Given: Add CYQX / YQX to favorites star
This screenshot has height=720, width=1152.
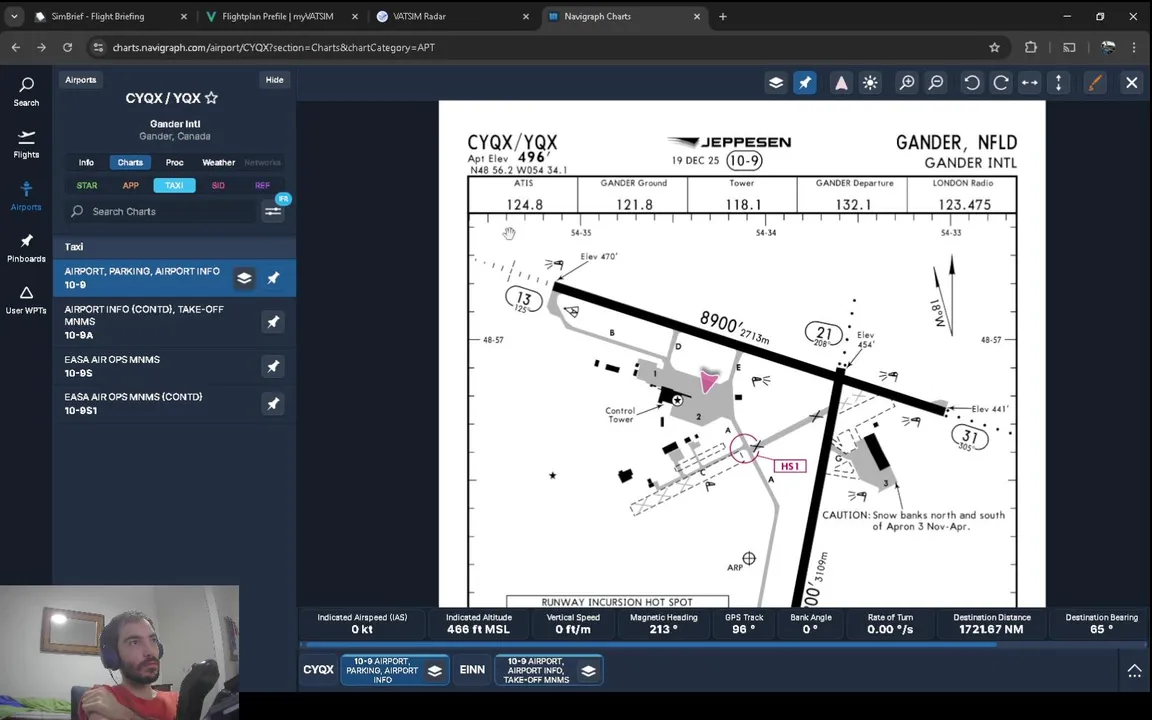Looking at the screenshot, I should tap(212, 98).
